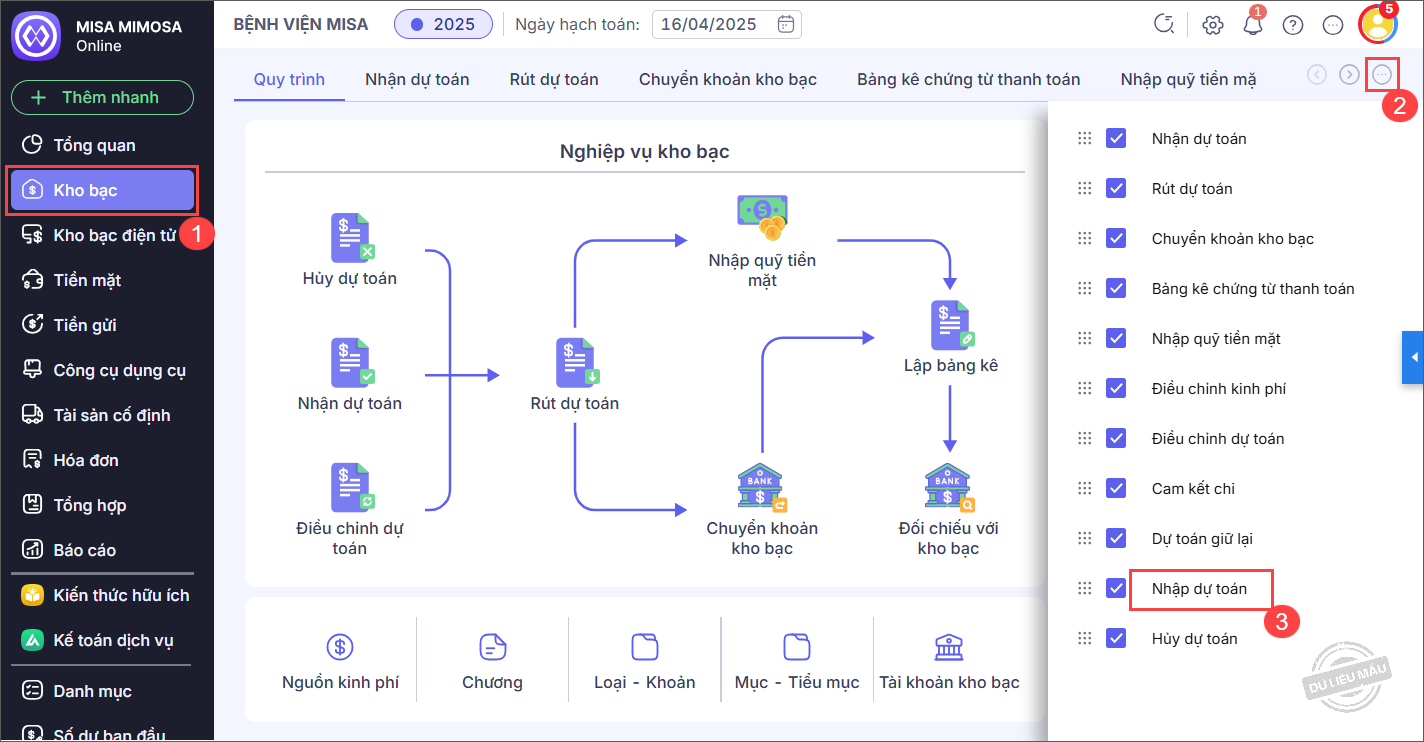1424x742 pixels.
Task: Switch to the Rút dự toán tab
Action: click(554, 79)
